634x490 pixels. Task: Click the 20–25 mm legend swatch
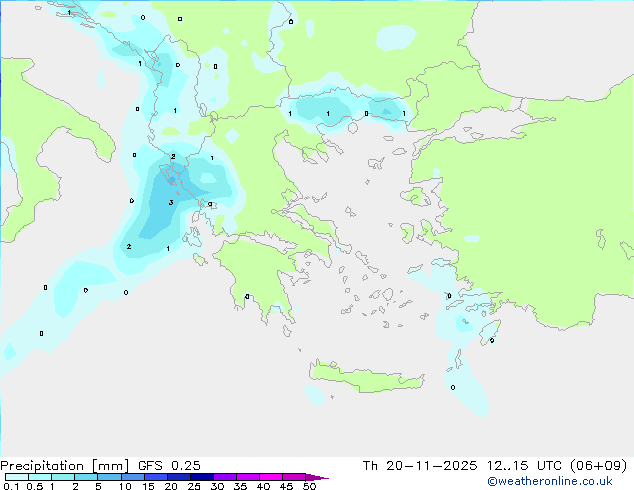(179, 477)
